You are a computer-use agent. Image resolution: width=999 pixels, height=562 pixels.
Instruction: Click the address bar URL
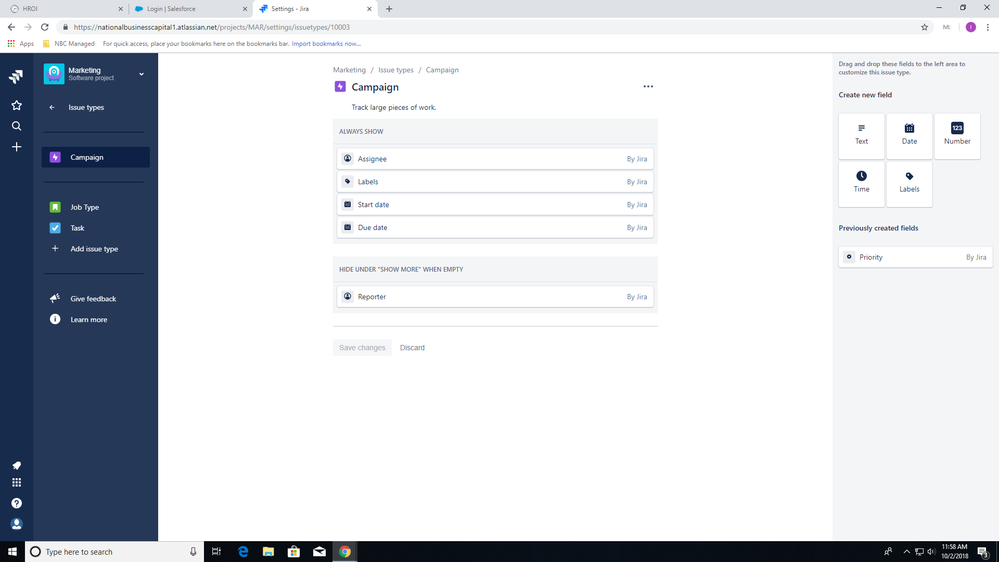click(212, 27)
